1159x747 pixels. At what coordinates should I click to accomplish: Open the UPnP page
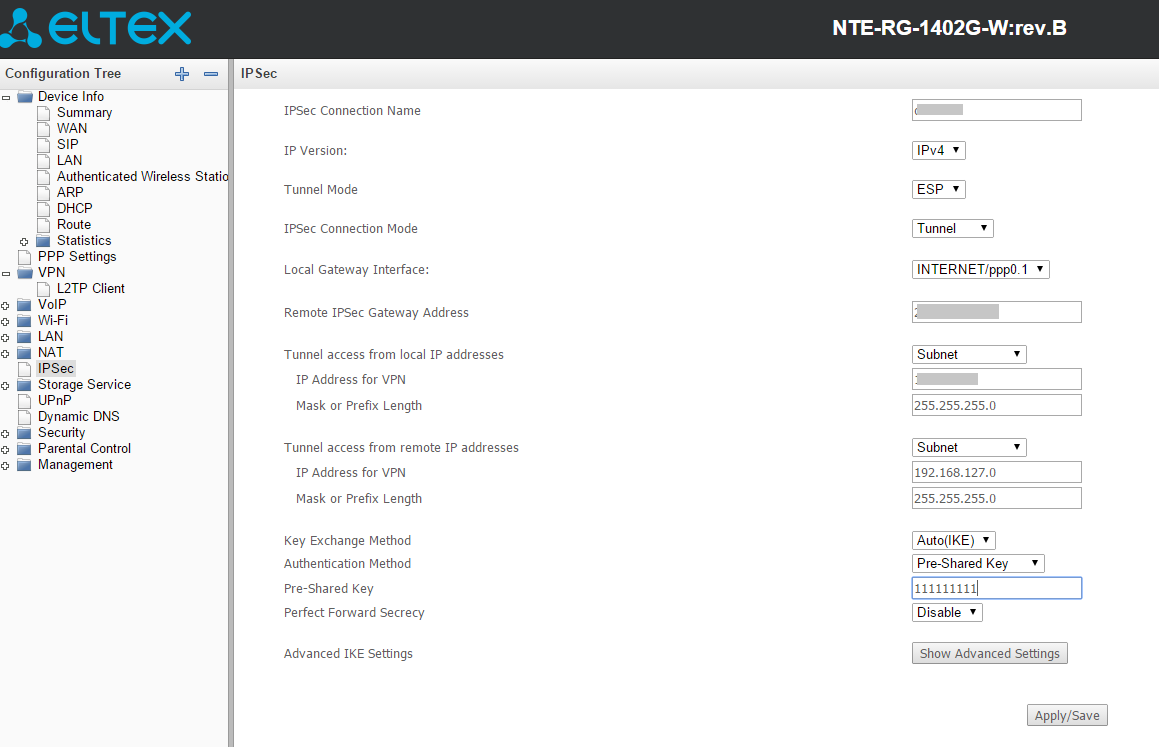(x=55, y=400)
